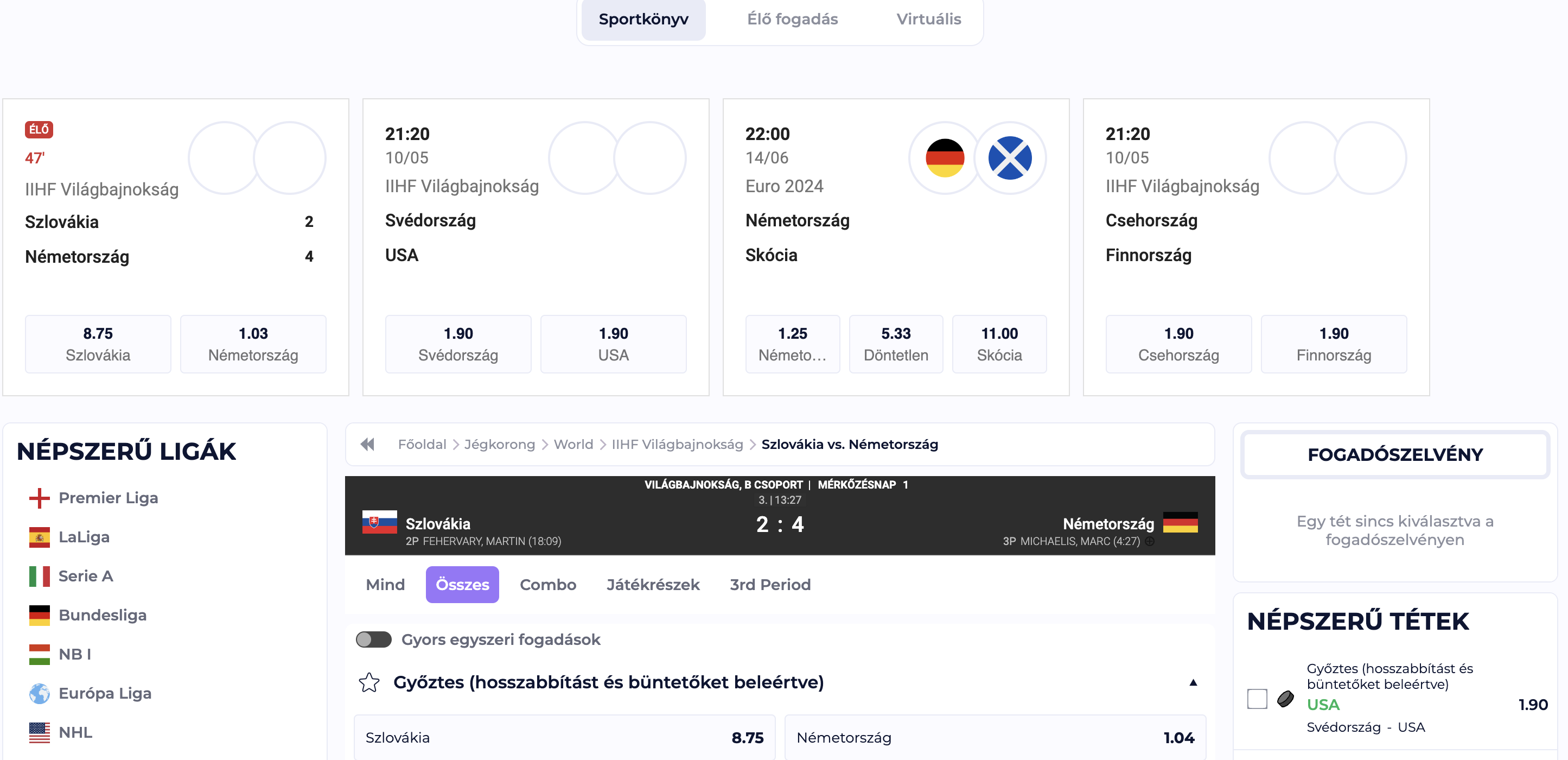Click the Germany flag in Euro 2024 card
The height and width of the screenshot is (760, 1568).
(945, 159)
